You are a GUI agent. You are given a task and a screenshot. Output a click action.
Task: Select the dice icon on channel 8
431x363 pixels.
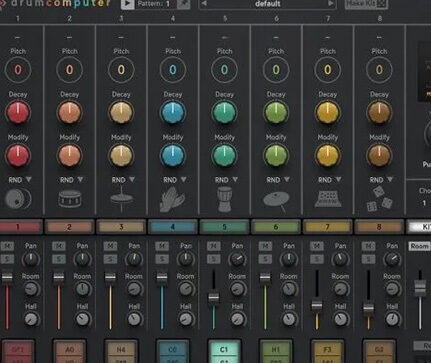pyautogui.click(x=379, y=199)
